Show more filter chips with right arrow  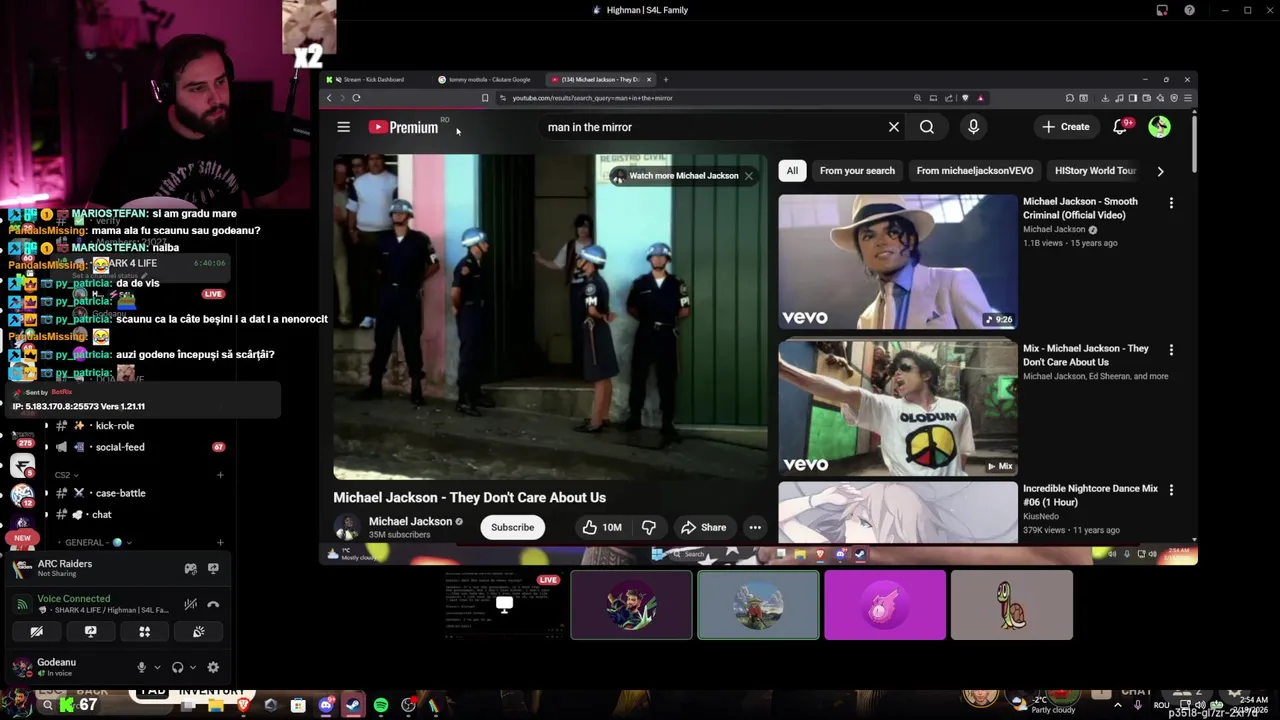point(1160,171)
